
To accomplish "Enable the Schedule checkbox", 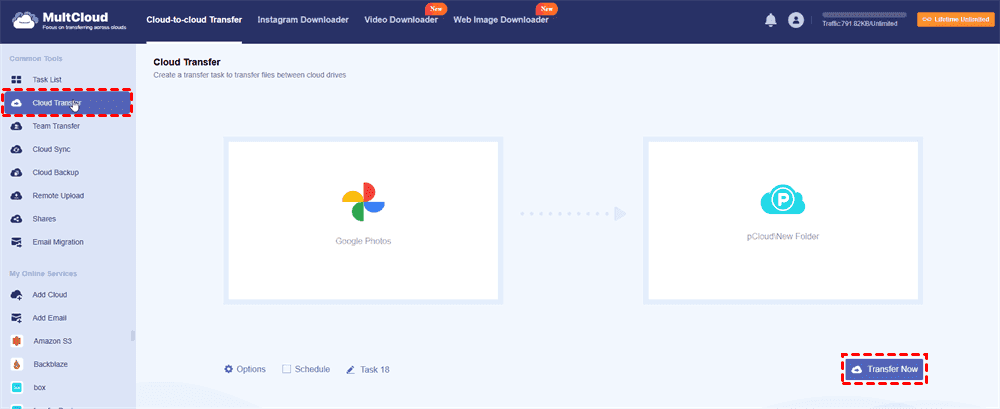I will [x=286, y=369].
